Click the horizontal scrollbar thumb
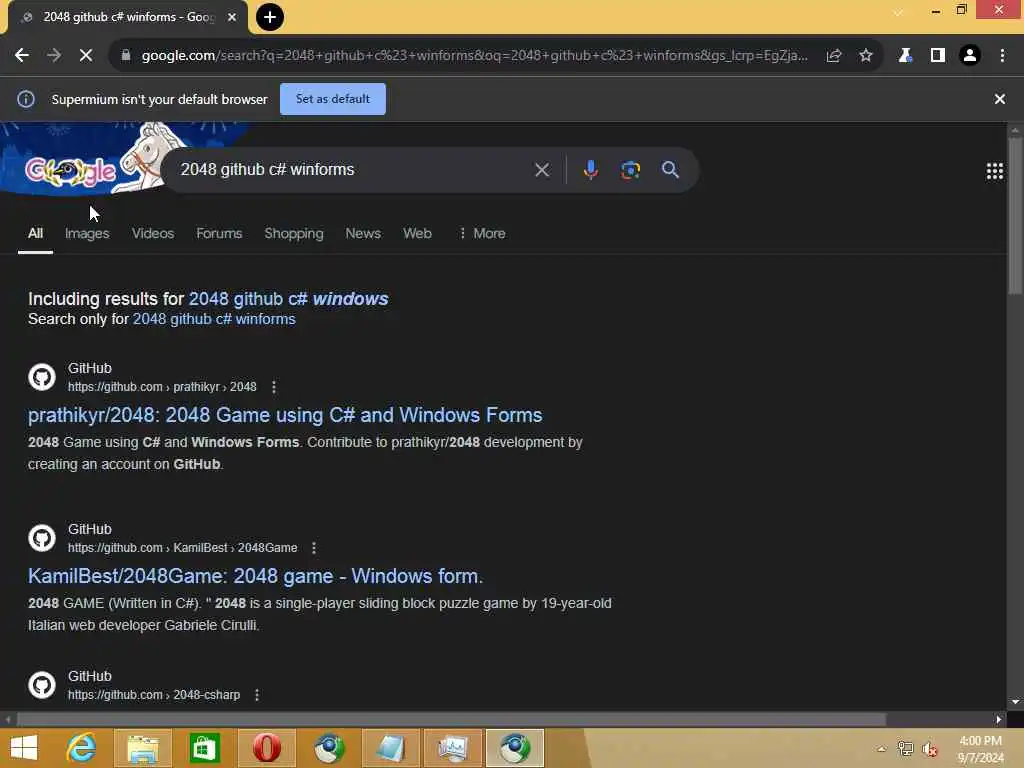Viewport: 1024px width, 768px height. click(x=451, y=719)
